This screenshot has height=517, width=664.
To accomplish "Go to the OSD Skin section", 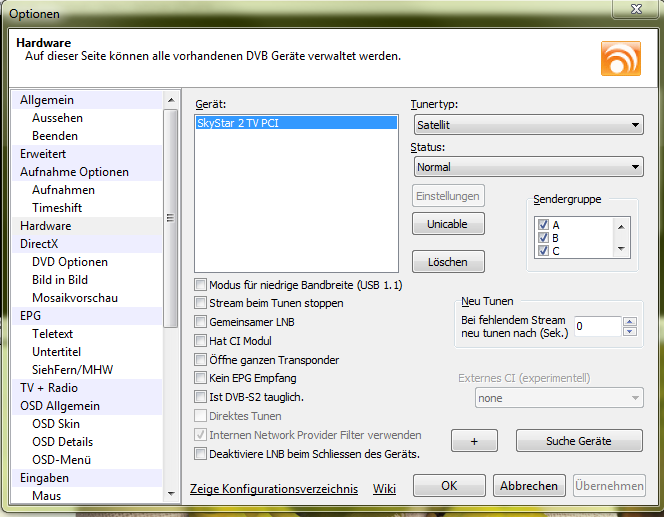I will point(56,424).
